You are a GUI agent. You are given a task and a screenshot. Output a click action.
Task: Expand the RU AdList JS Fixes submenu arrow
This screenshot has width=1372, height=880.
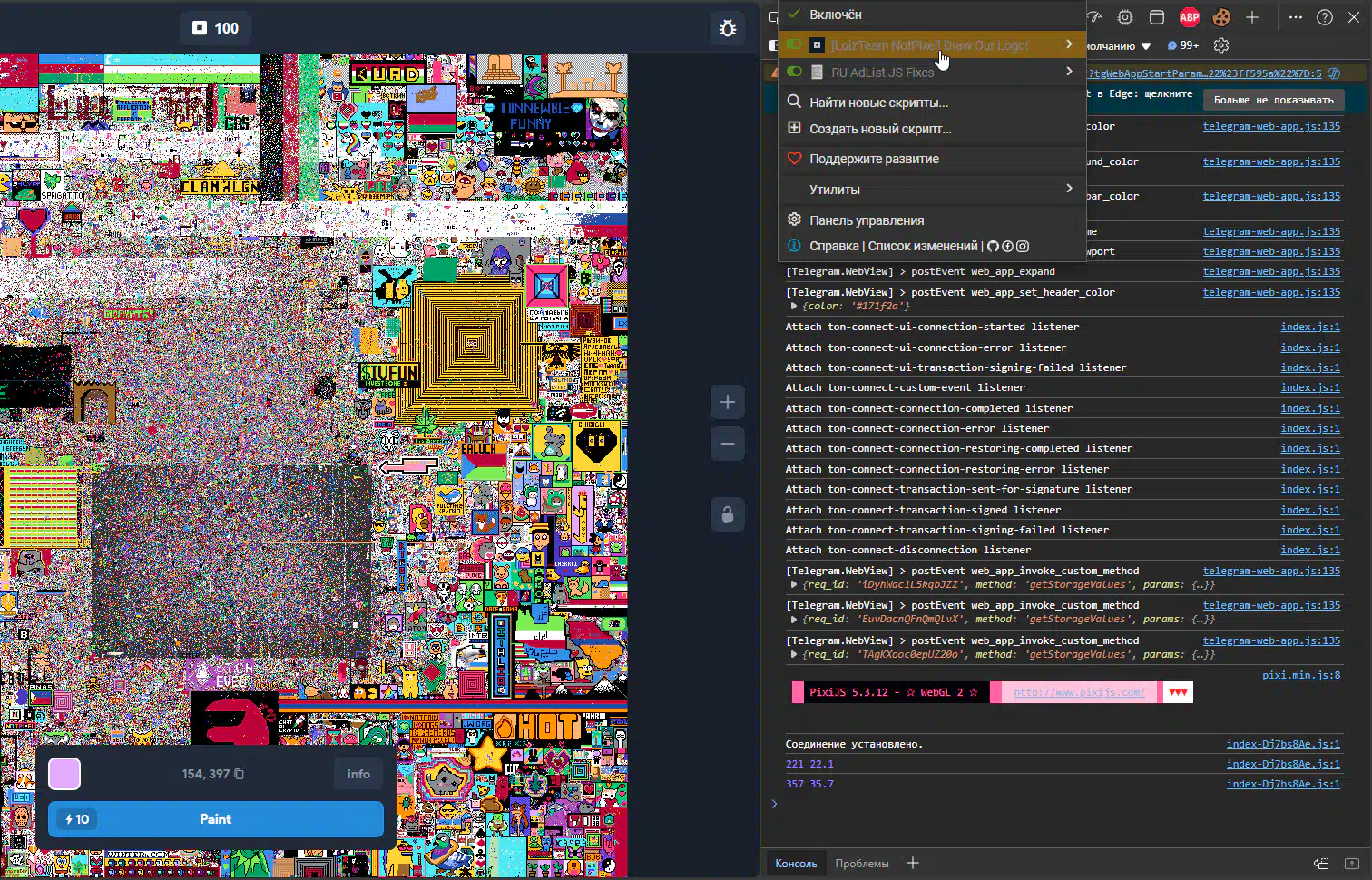pos(1069,72)
